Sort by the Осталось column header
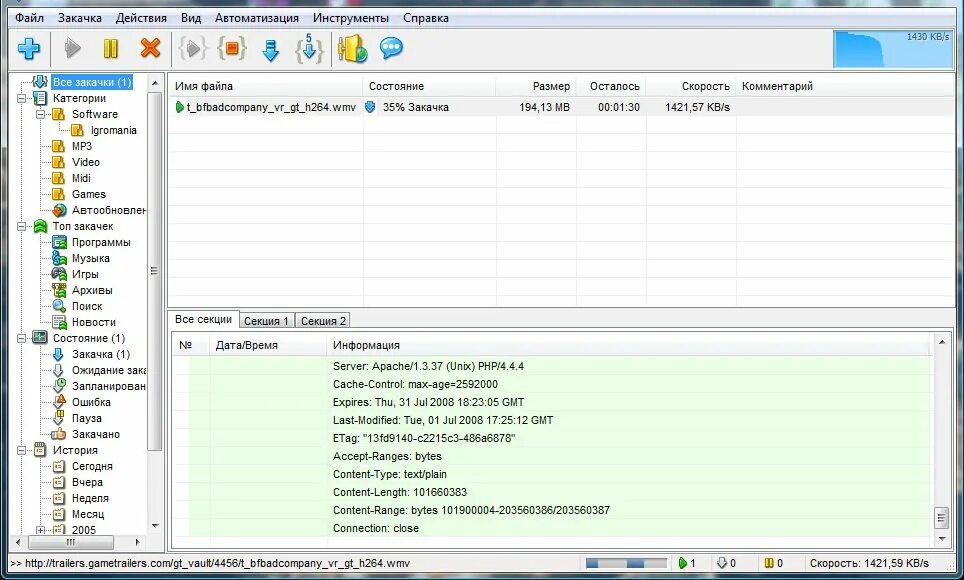 (x=611, y=86)
